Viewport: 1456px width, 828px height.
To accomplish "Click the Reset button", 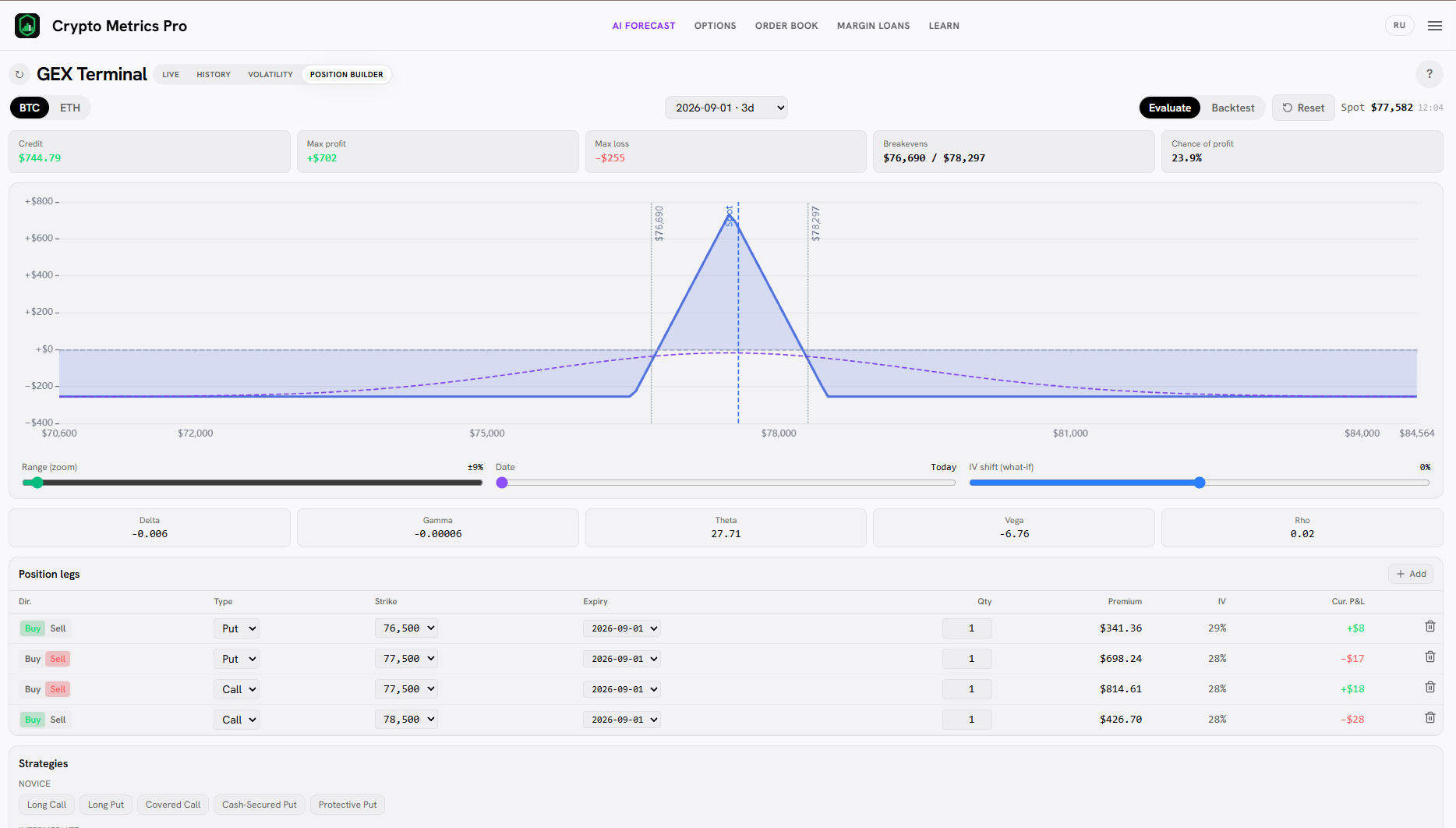I will click(x=1303, y=108).
